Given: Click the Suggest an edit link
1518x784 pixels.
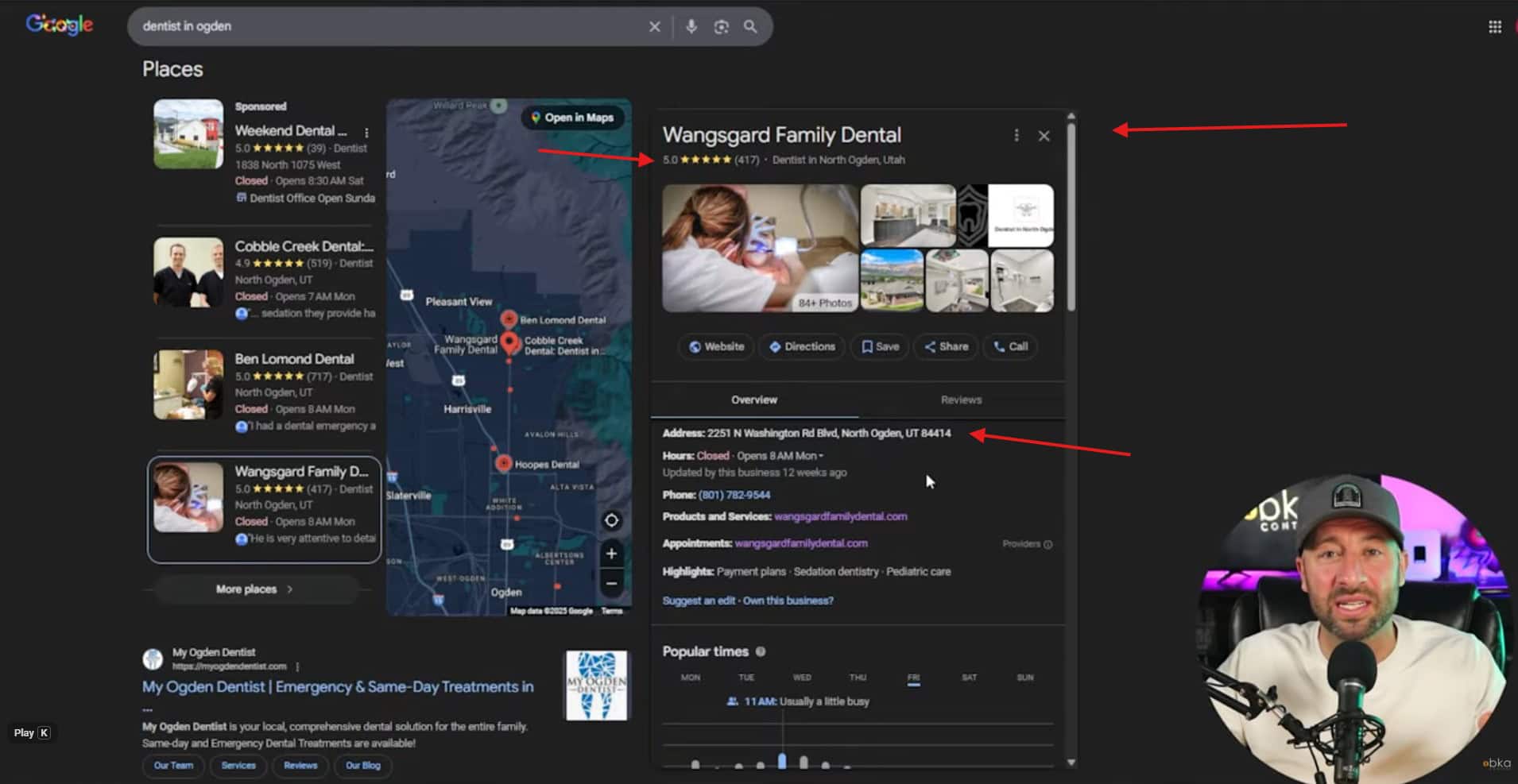Looking at the screenshot, I should point(698,601).
